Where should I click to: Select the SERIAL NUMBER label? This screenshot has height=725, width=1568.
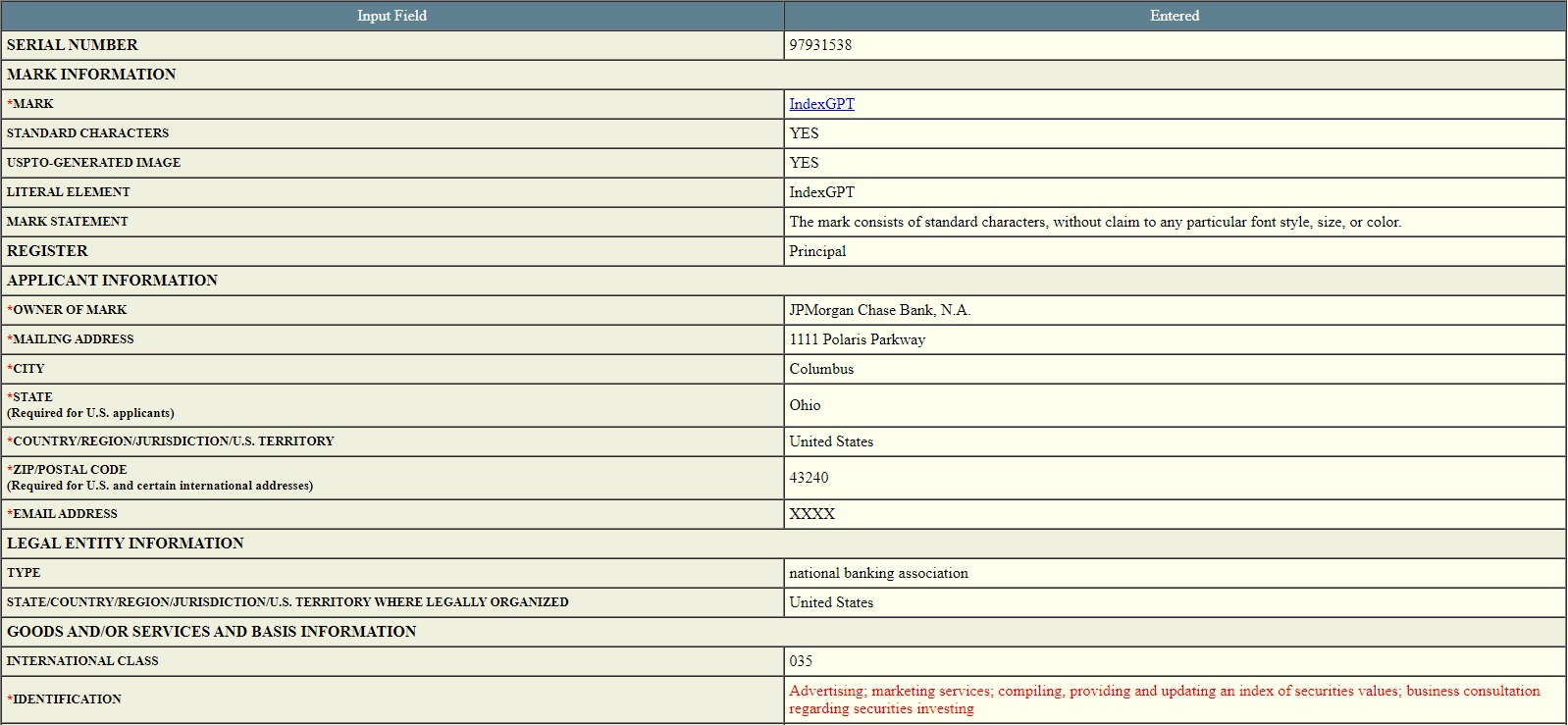[x=73, y=45]
